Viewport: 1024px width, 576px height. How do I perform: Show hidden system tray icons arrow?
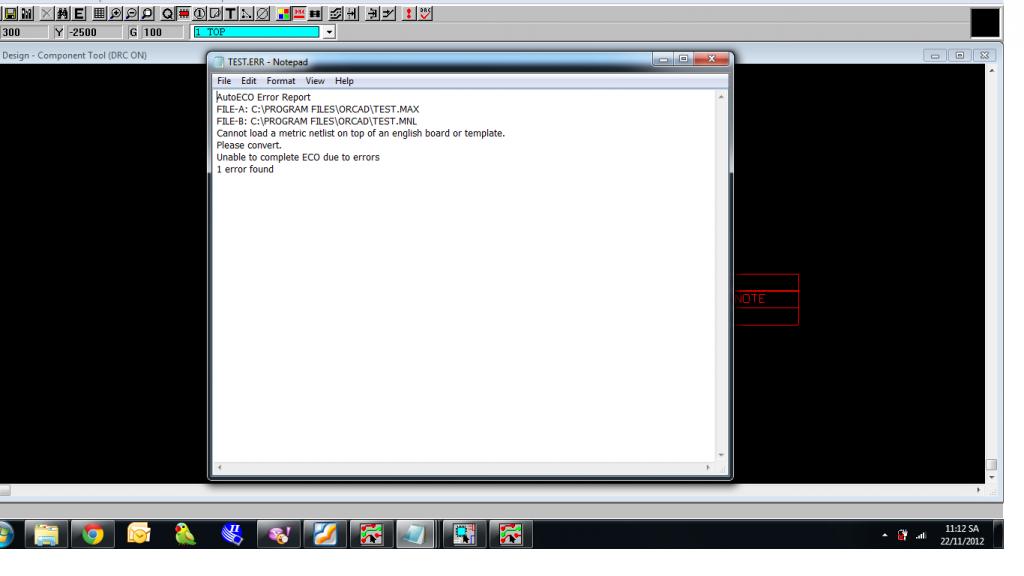pos(885,536)
